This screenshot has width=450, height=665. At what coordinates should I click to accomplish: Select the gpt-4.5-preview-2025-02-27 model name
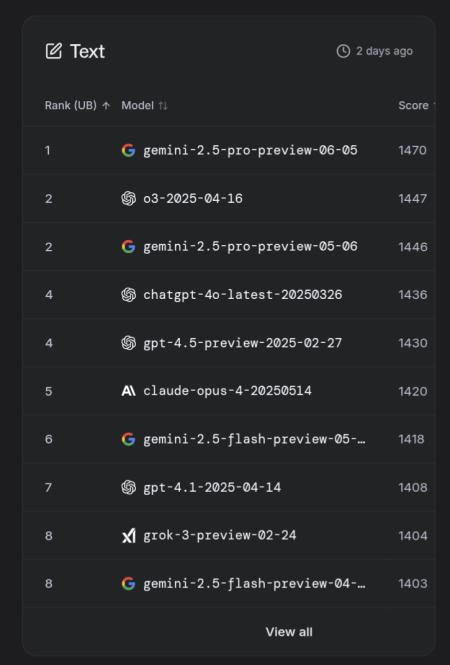tap(242, 343)
